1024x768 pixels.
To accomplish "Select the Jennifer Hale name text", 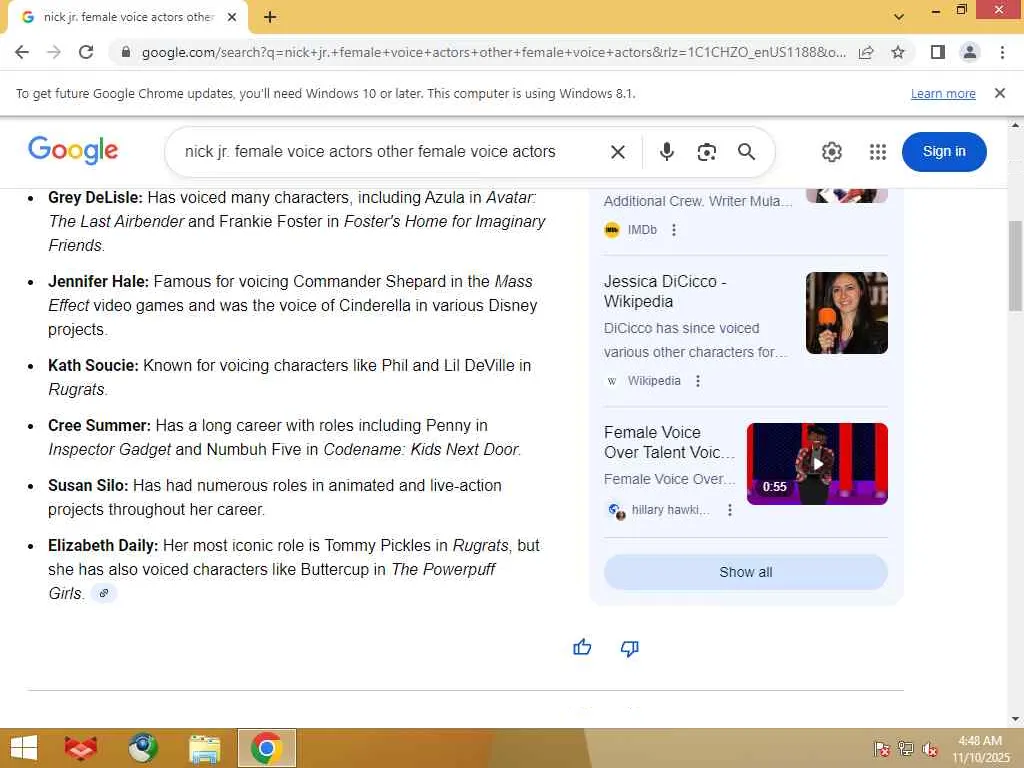I will (x=99, y=281).
